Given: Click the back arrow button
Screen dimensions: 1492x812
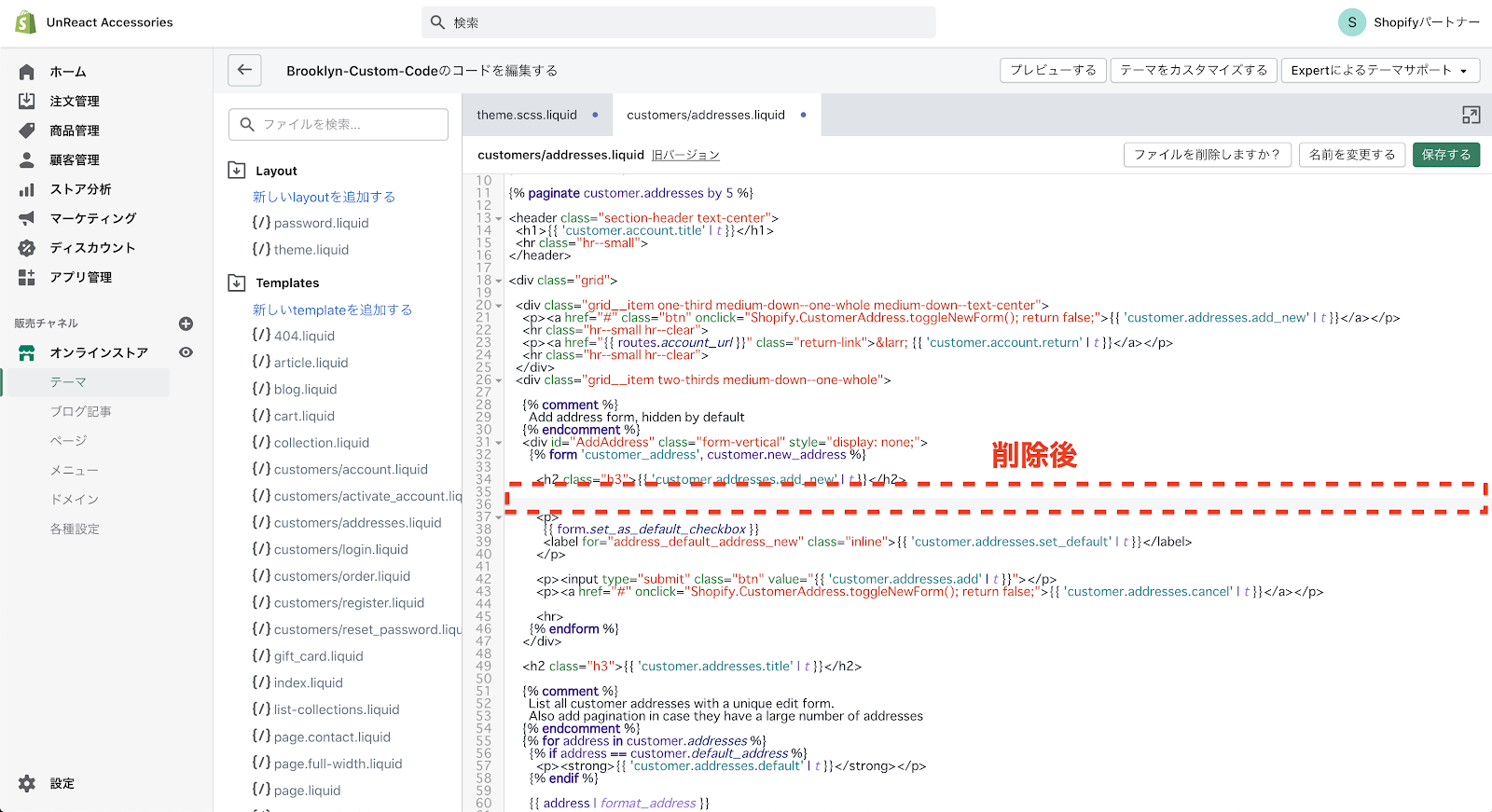Looking at the screenshot, I should click(244, 70).
